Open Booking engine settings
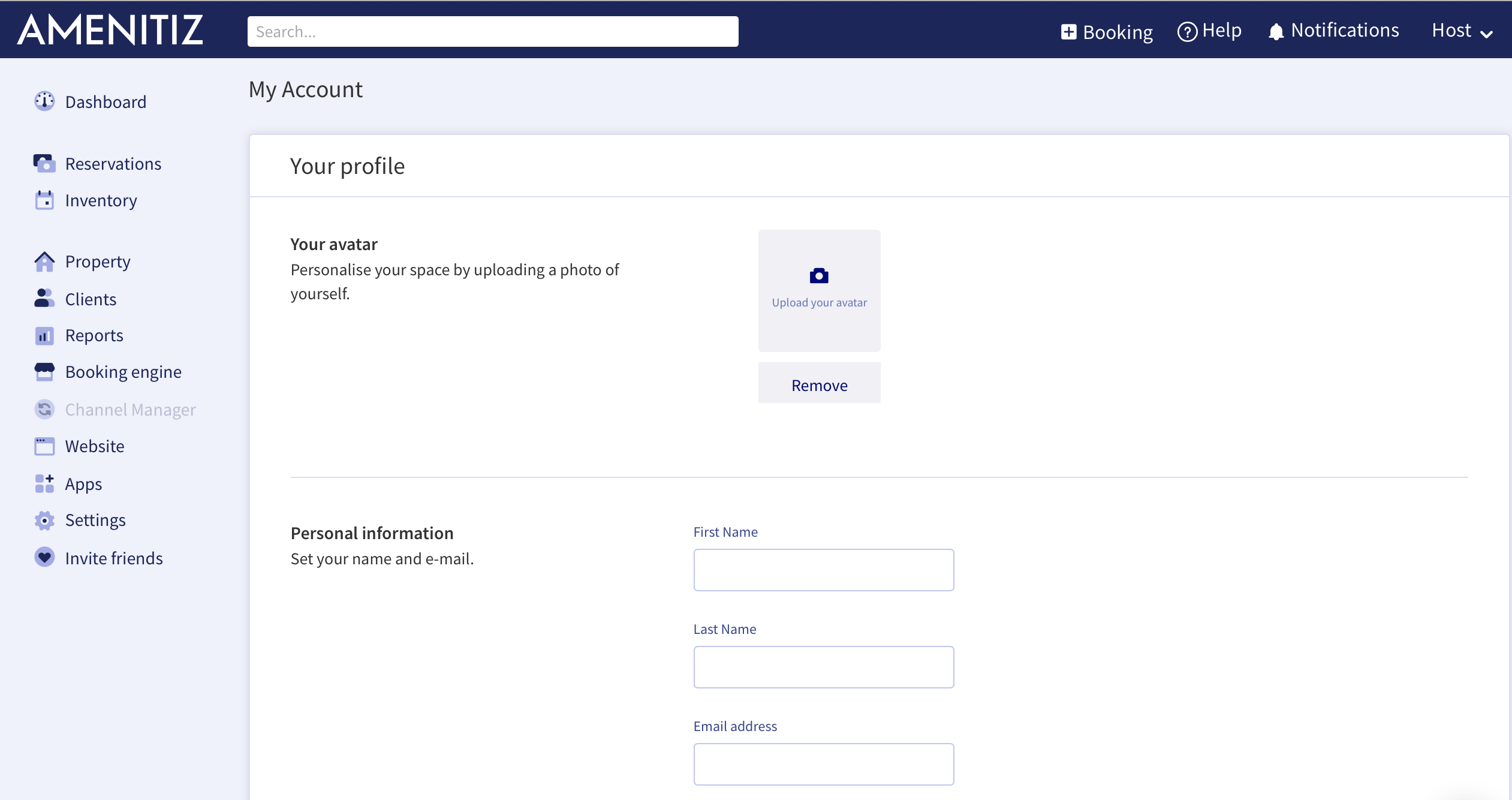This screenshot has height=800, width=1512. tap(123, 372)
